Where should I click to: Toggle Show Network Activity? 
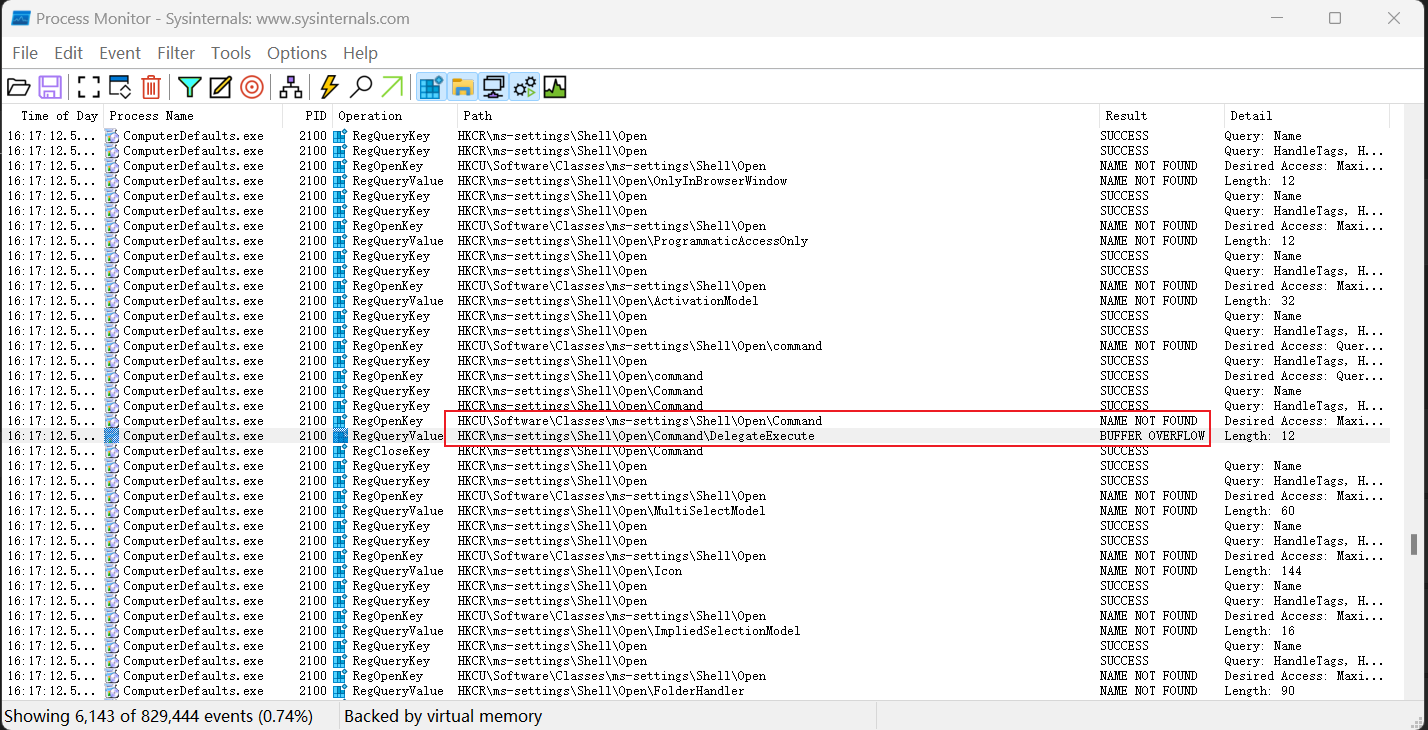click(493, 87)
